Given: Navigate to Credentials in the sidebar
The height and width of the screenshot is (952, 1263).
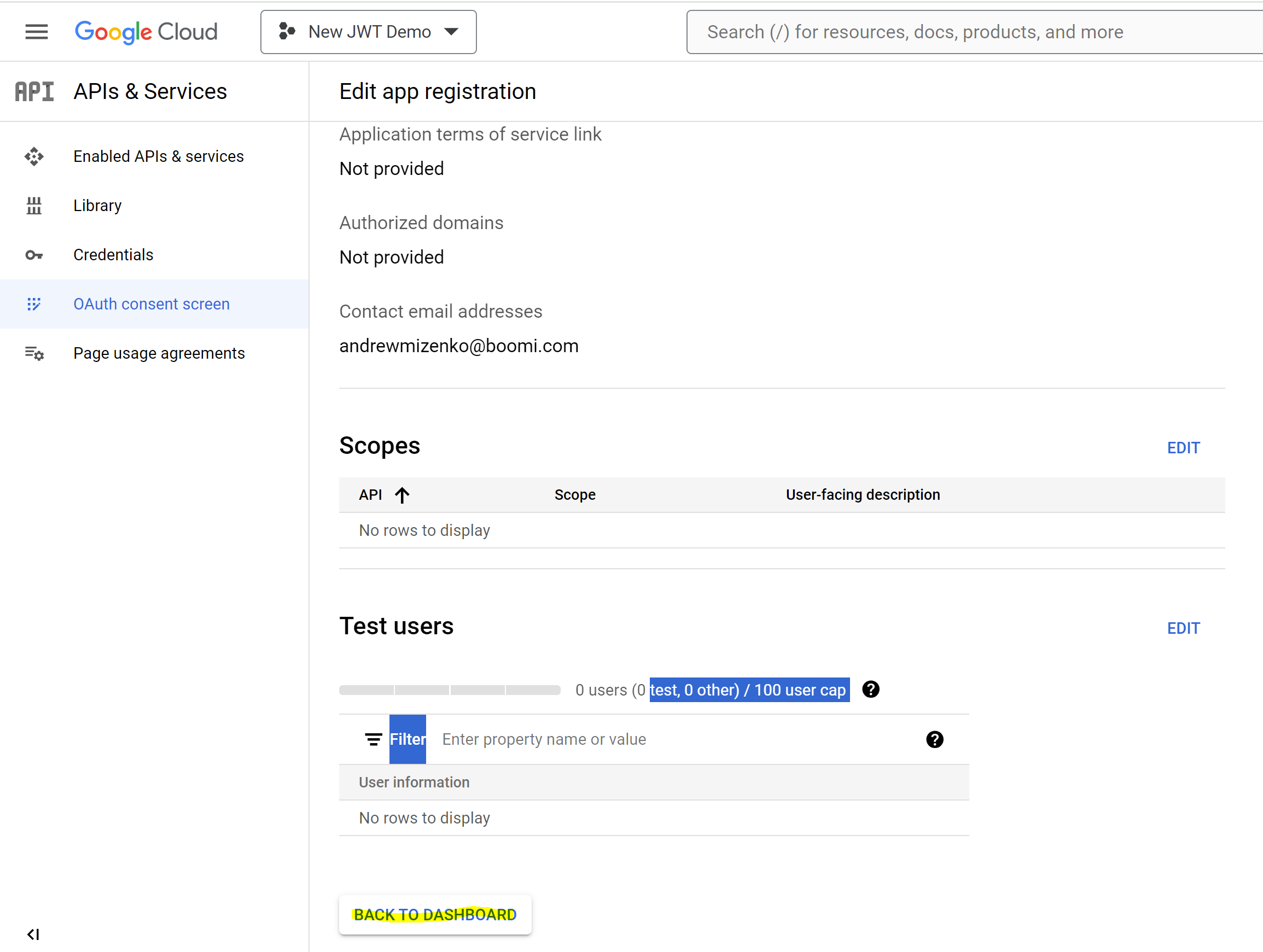Looking at the screenshot, I should pyautogui.click(x=113, y=255).
